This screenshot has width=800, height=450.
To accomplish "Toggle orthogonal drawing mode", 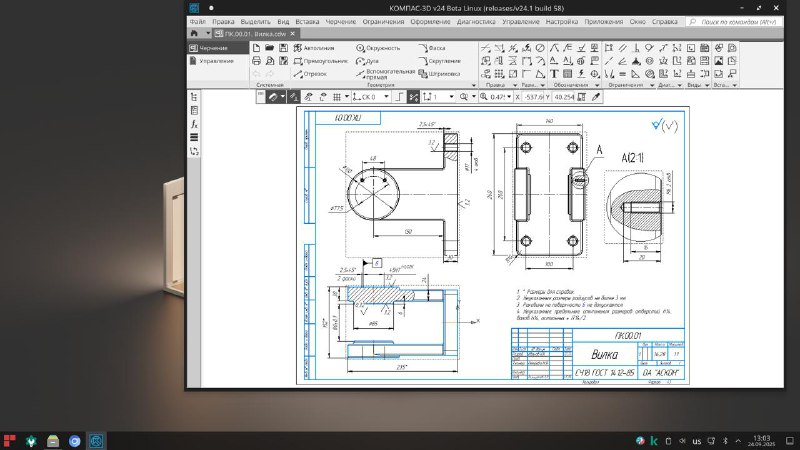I will click(401, 97).
